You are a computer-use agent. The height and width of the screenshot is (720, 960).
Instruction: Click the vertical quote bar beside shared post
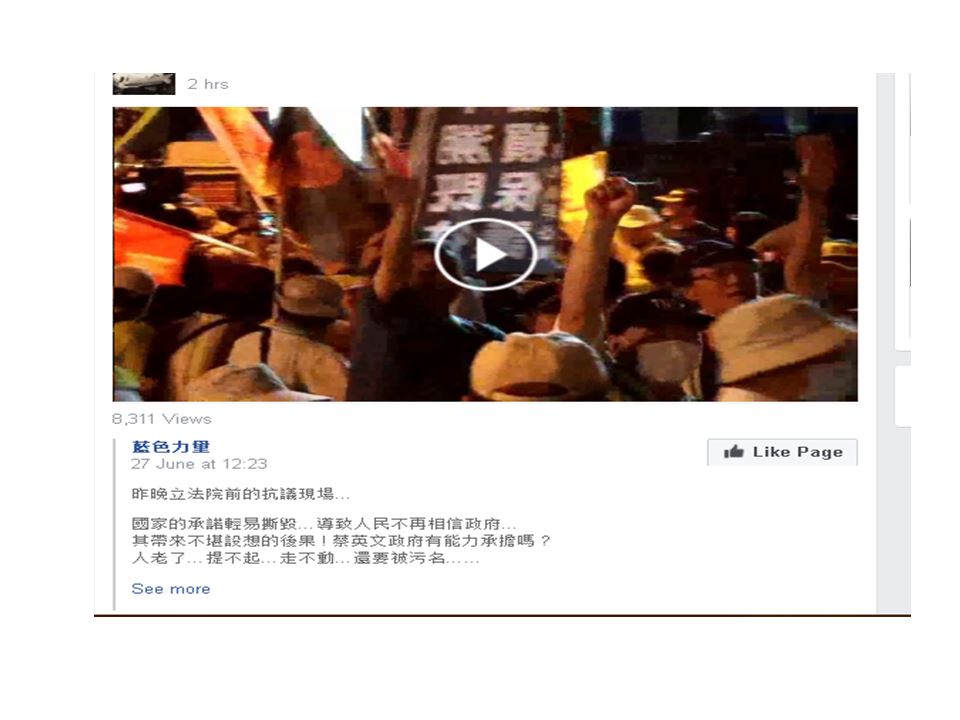(114, 525)
